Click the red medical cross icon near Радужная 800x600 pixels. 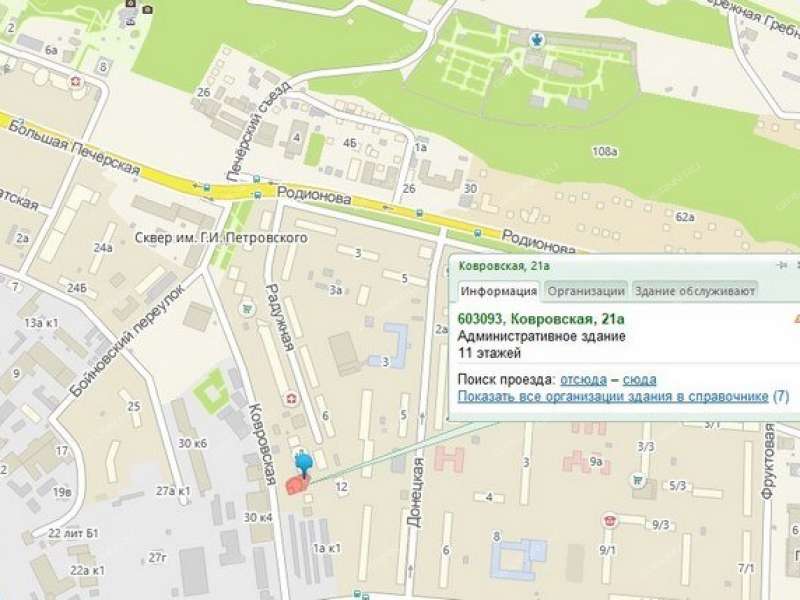(291, 399)
